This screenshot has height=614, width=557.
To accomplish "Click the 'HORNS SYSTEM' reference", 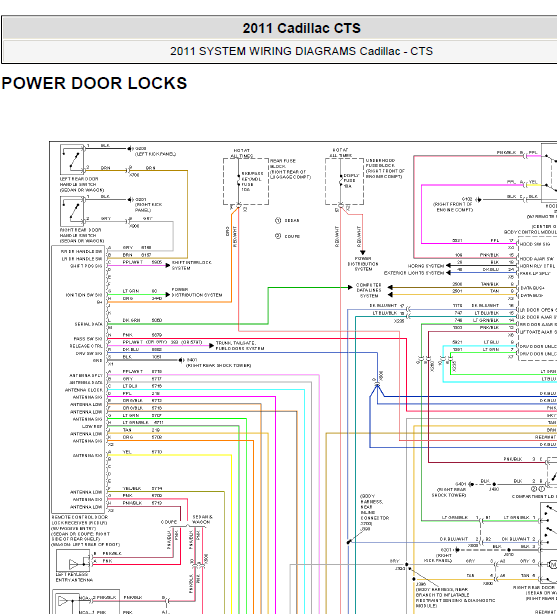I will (426, 265).
